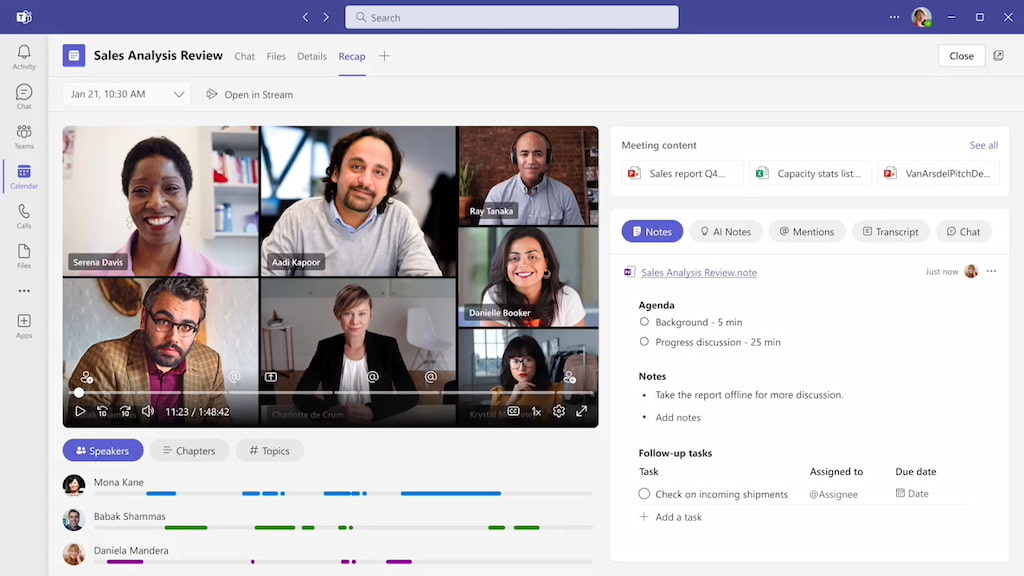Viewport: 1024px width, 576px height.
Task: Open the Jan 21 meeting date dropdown
Action: coord(179,93)
